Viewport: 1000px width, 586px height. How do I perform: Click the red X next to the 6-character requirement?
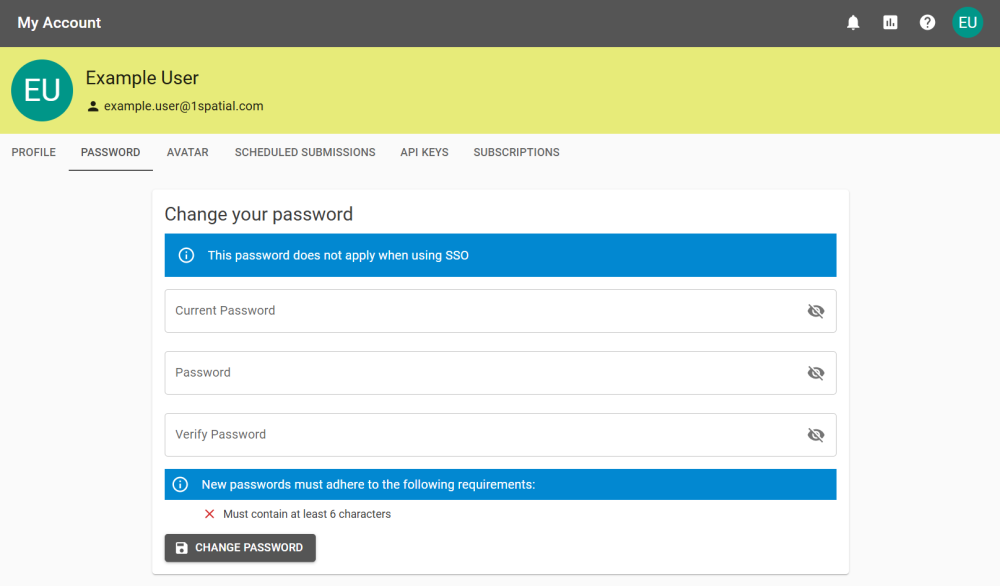click(x=209, y=514)
